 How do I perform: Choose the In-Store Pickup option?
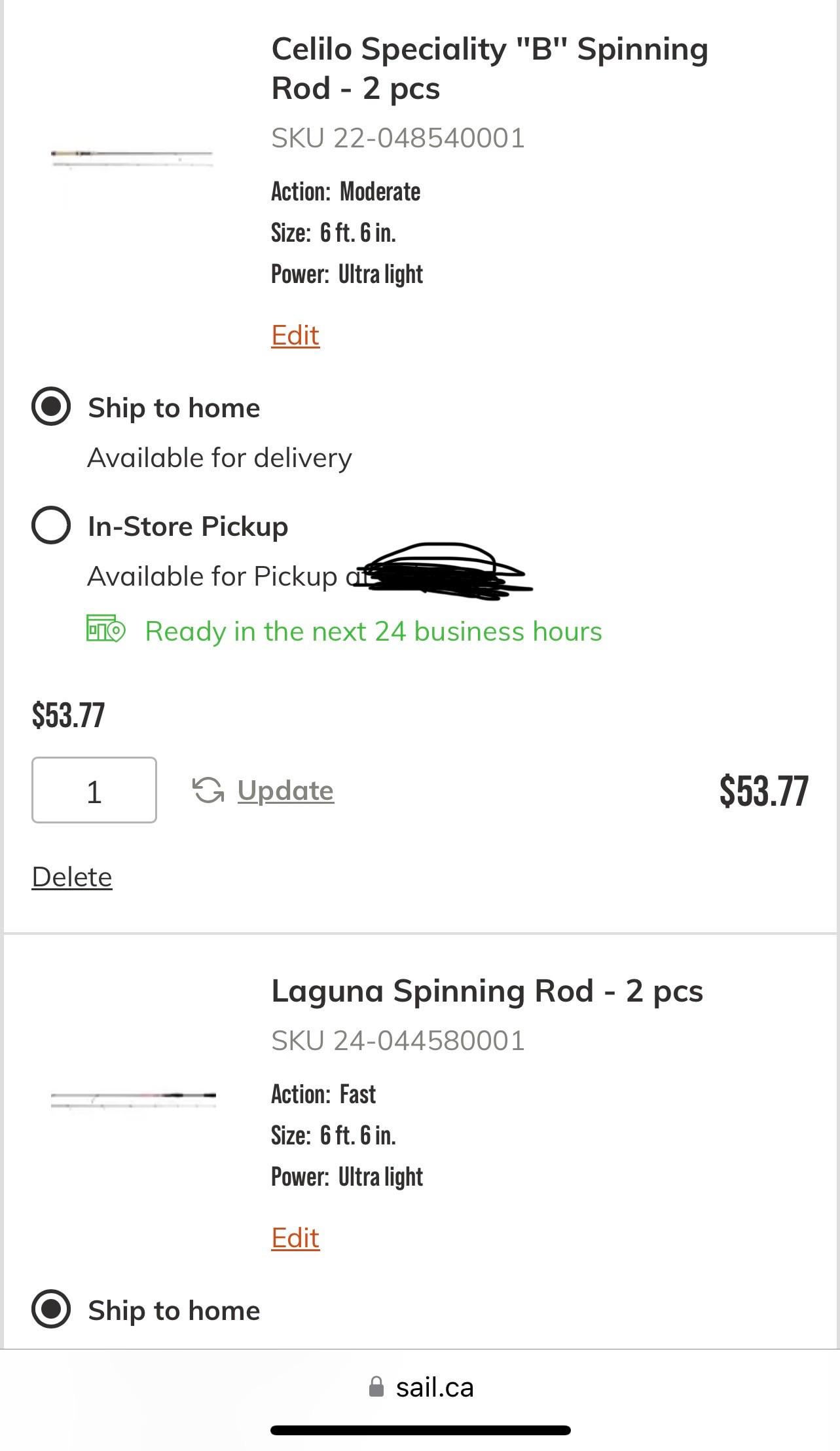tap(51, 525)
